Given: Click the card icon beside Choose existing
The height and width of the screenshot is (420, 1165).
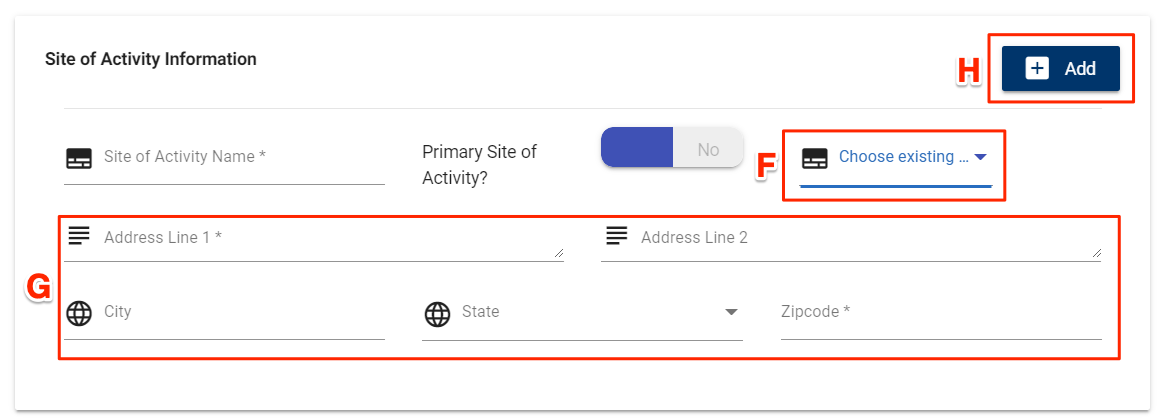Looking at the screenshot, I should (x=815, y=158).
